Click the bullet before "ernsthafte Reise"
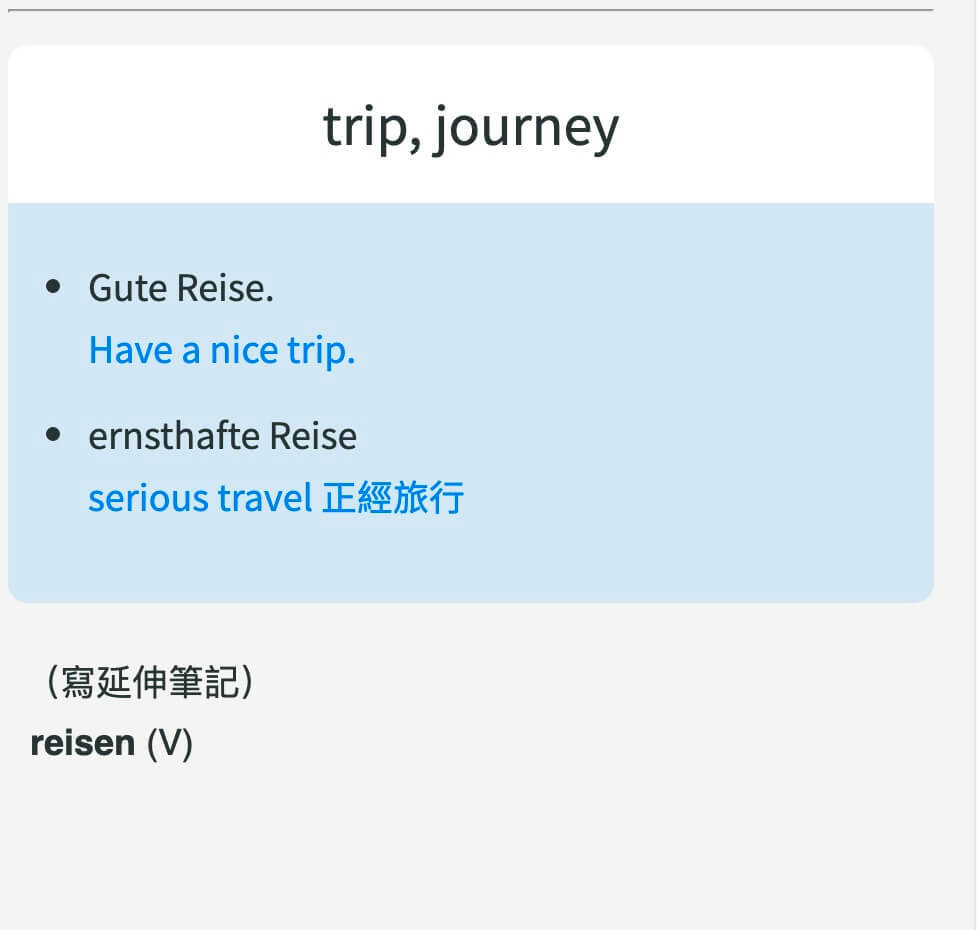Viewport: 978px width, 930px height. pyautogui.click(x=53, y=435)
